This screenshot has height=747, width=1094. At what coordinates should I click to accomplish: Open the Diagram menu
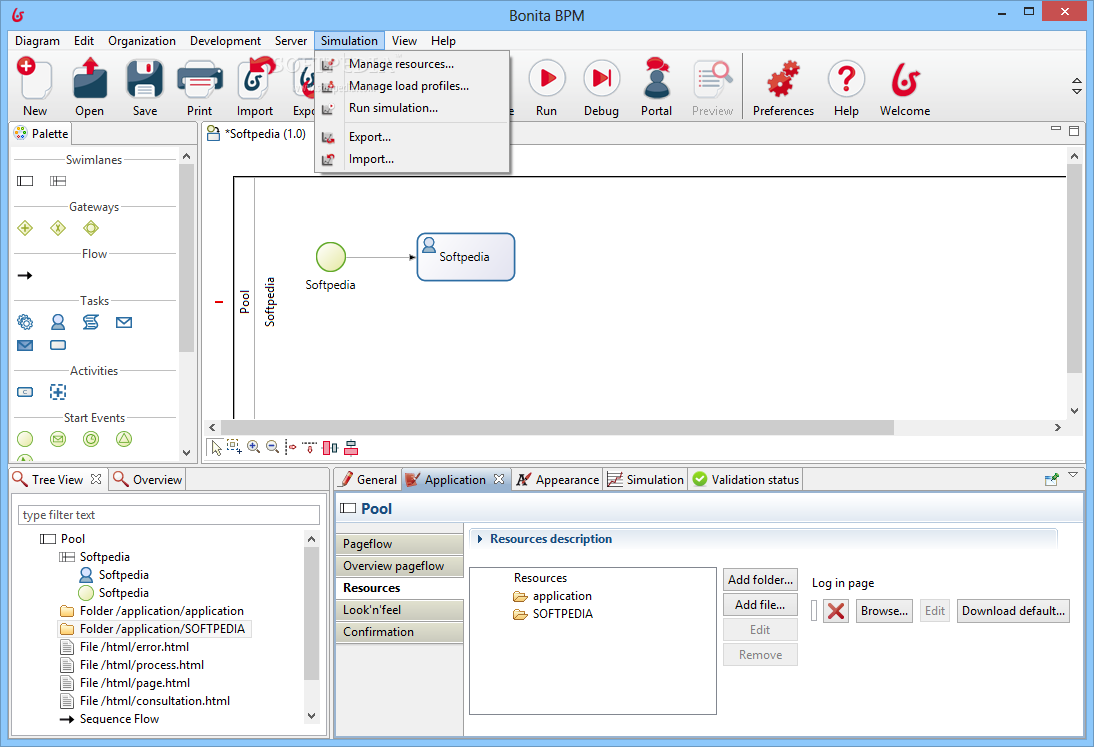pyautogui.click(x=38, y=40)
